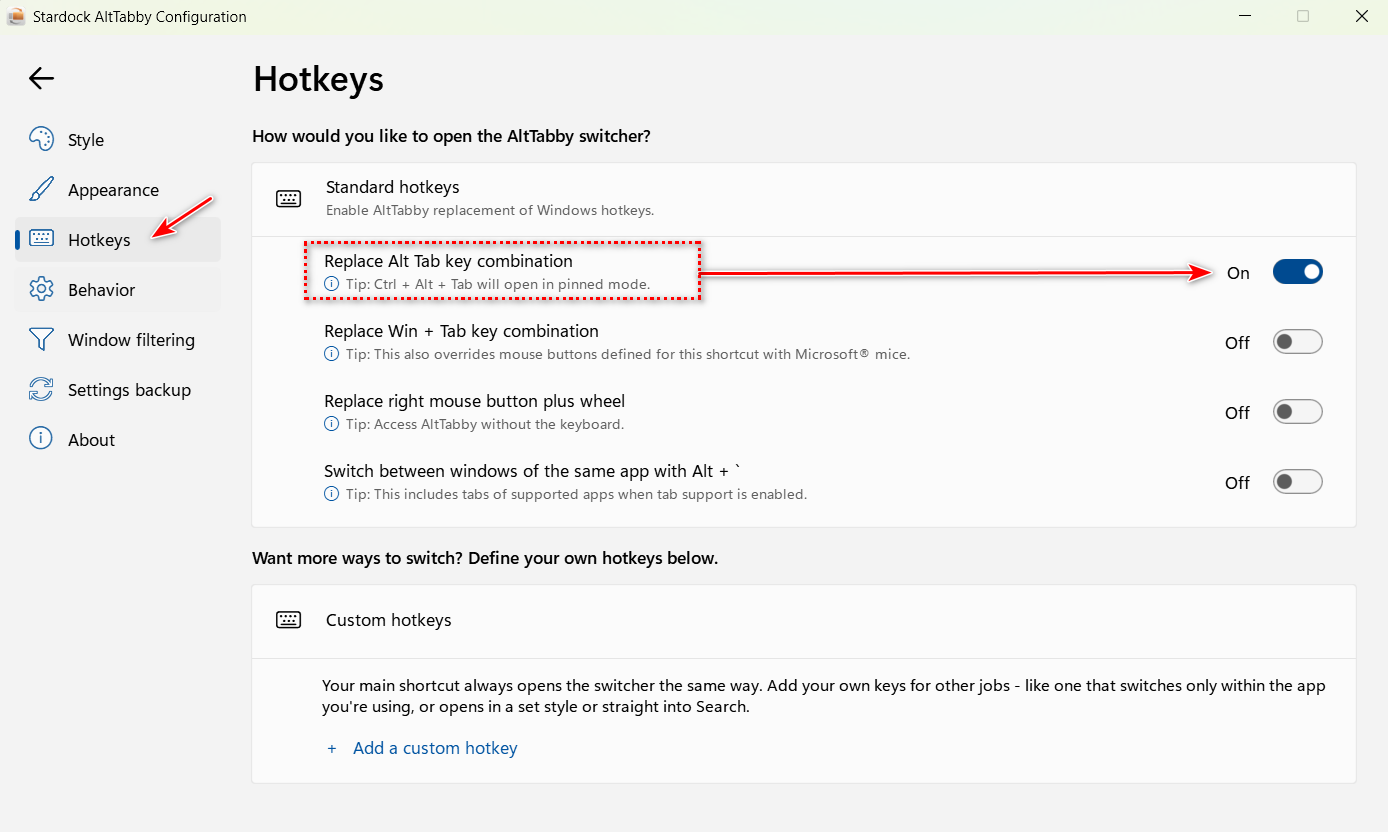Open the Style settings page

[118, 140]
